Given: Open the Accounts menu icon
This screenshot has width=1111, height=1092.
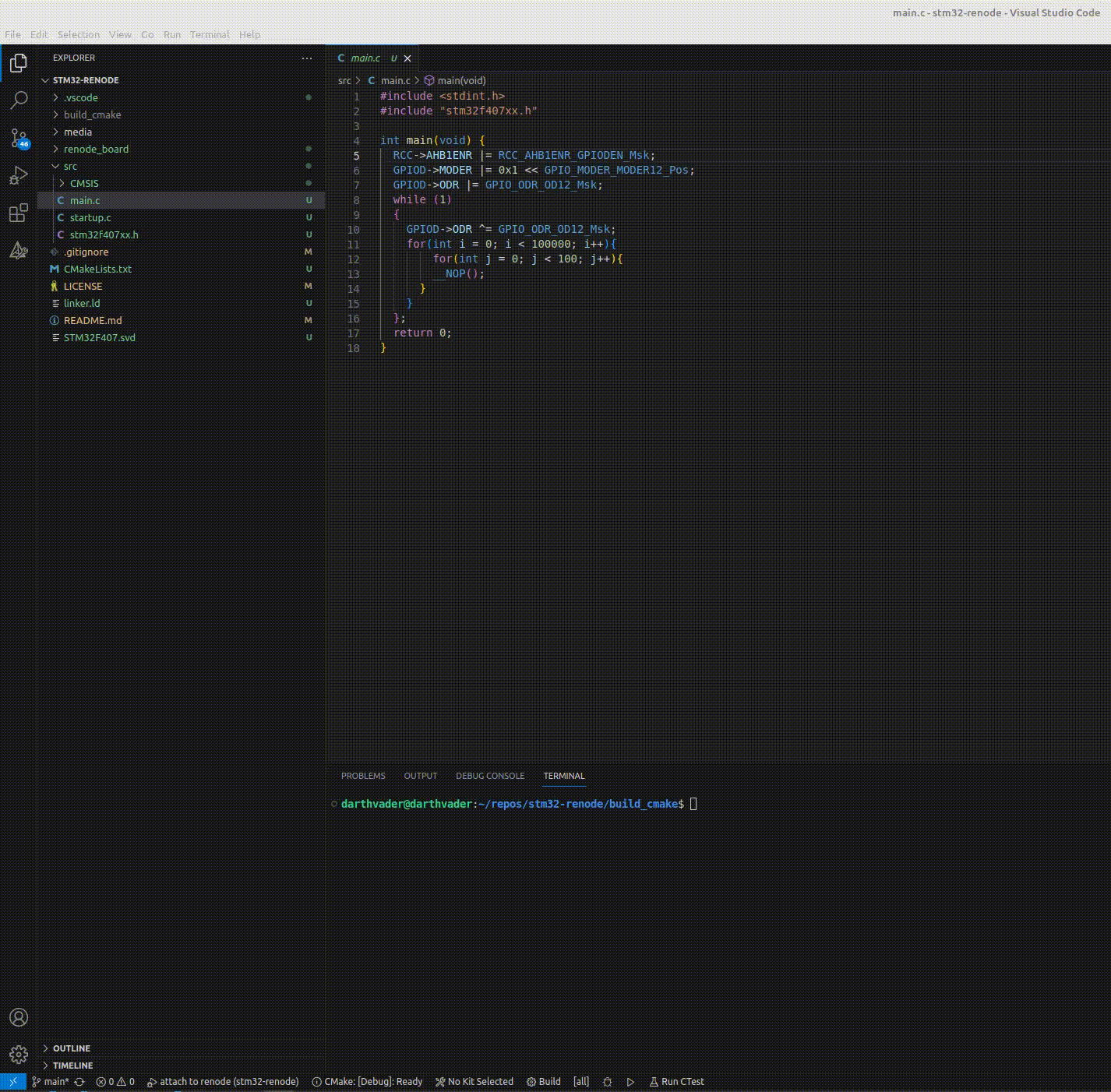Looking at the screenshot, I should pos(19,1017).
